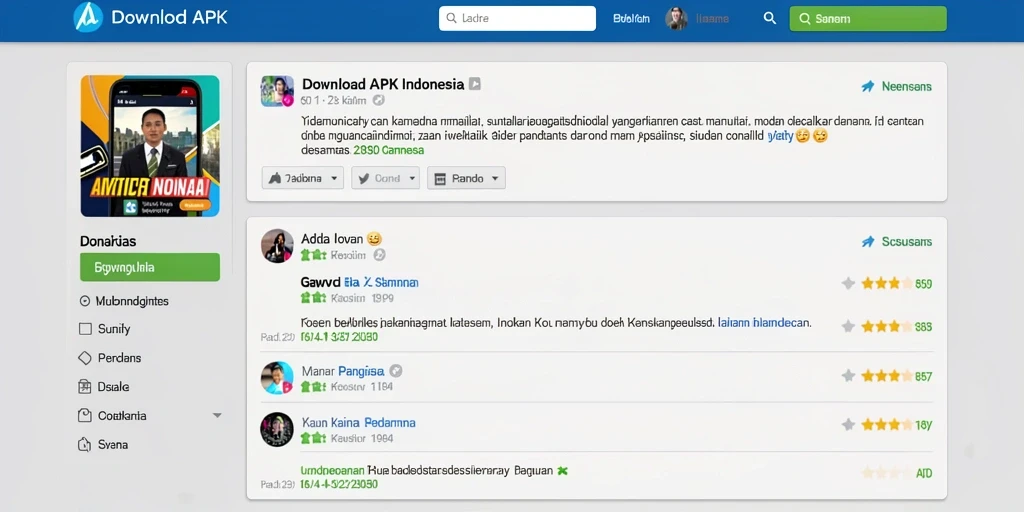Open the Adda Iovan reviewer name

pos(332,239)
